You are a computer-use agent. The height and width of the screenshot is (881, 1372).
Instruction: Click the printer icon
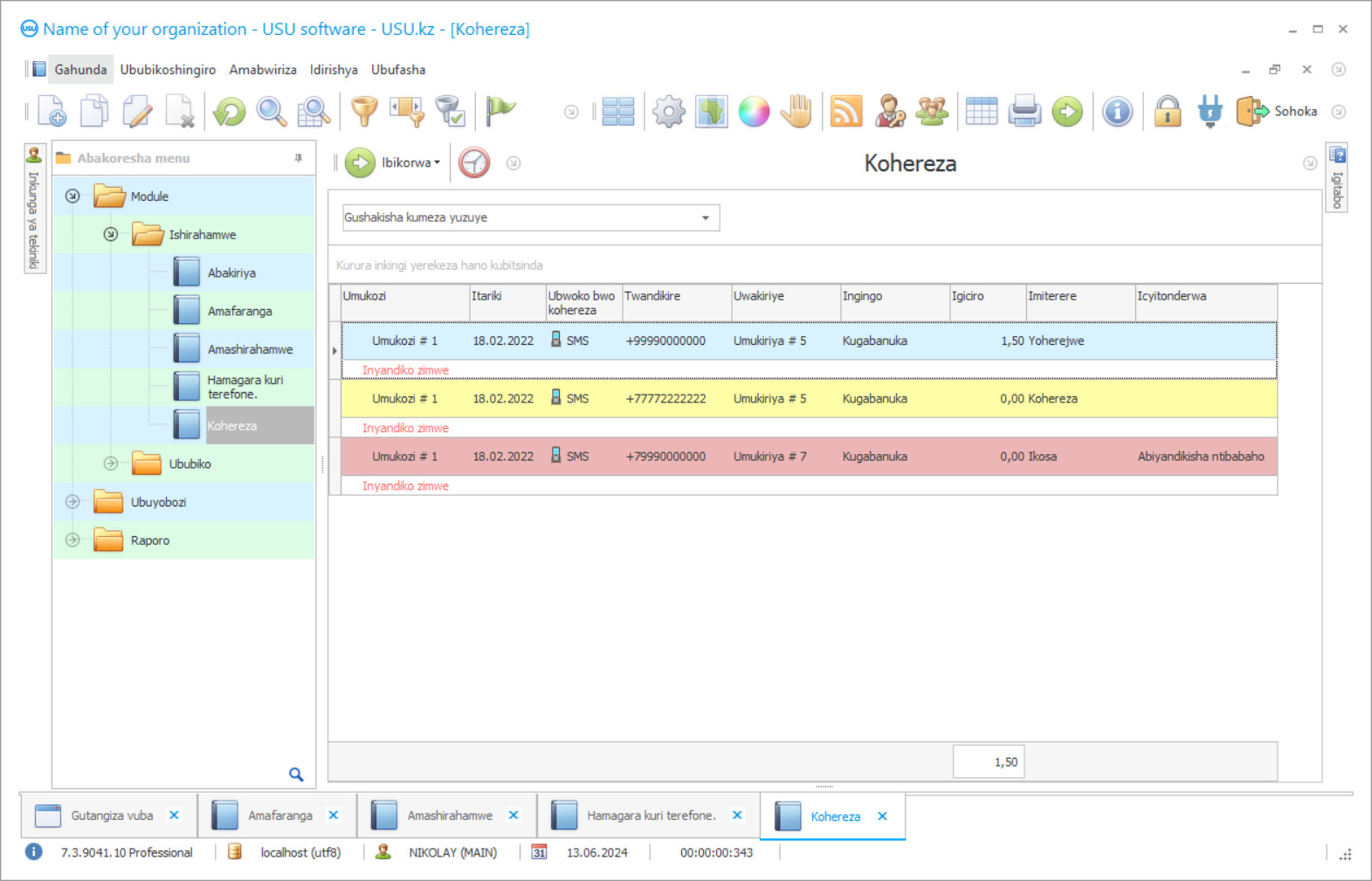pos(1024,112)
